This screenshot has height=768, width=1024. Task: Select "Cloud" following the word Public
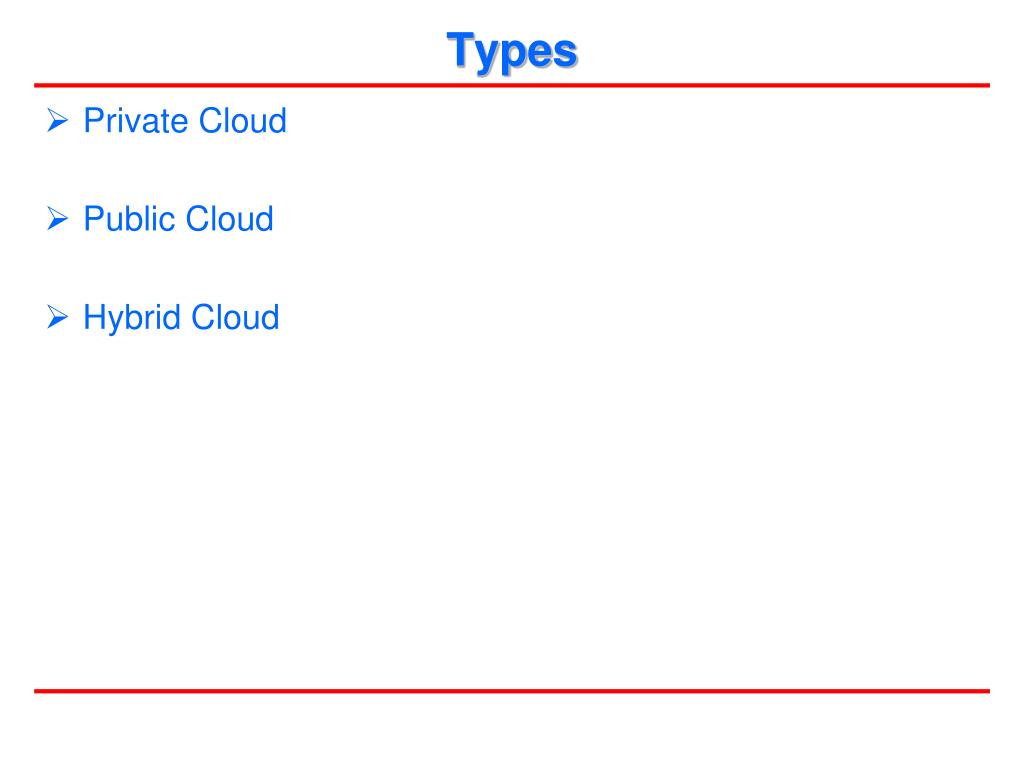(229, 219)
